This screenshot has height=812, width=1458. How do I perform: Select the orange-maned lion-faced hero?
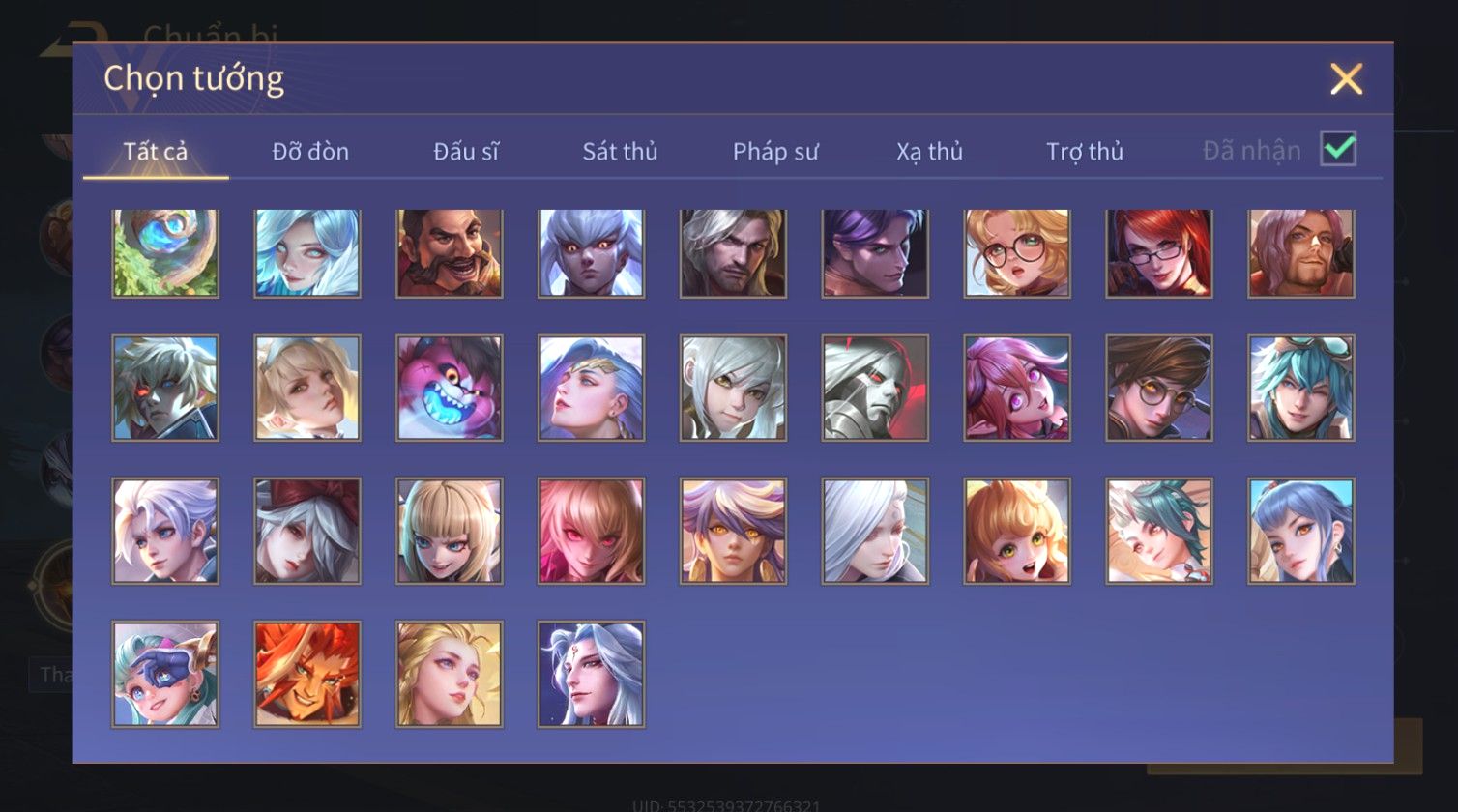307,674
